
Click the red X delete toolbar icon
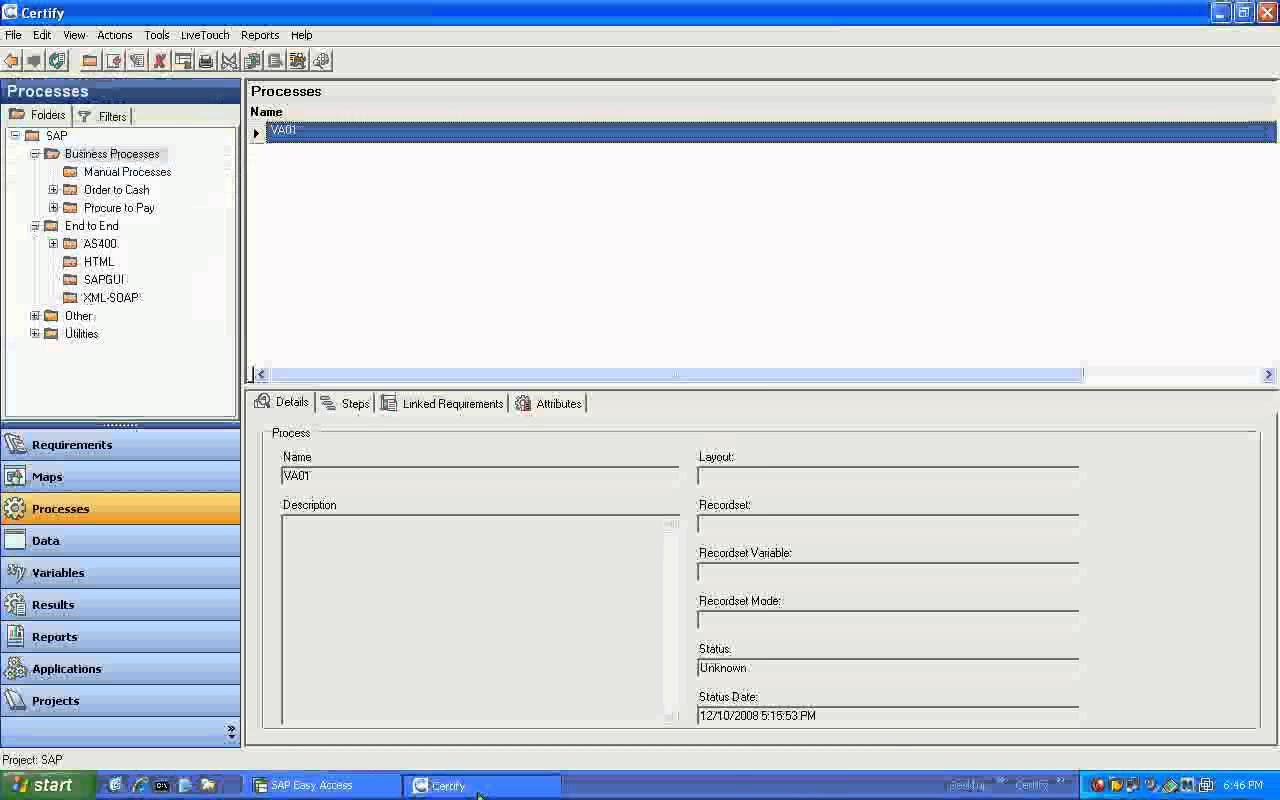[x=159, y=61]
